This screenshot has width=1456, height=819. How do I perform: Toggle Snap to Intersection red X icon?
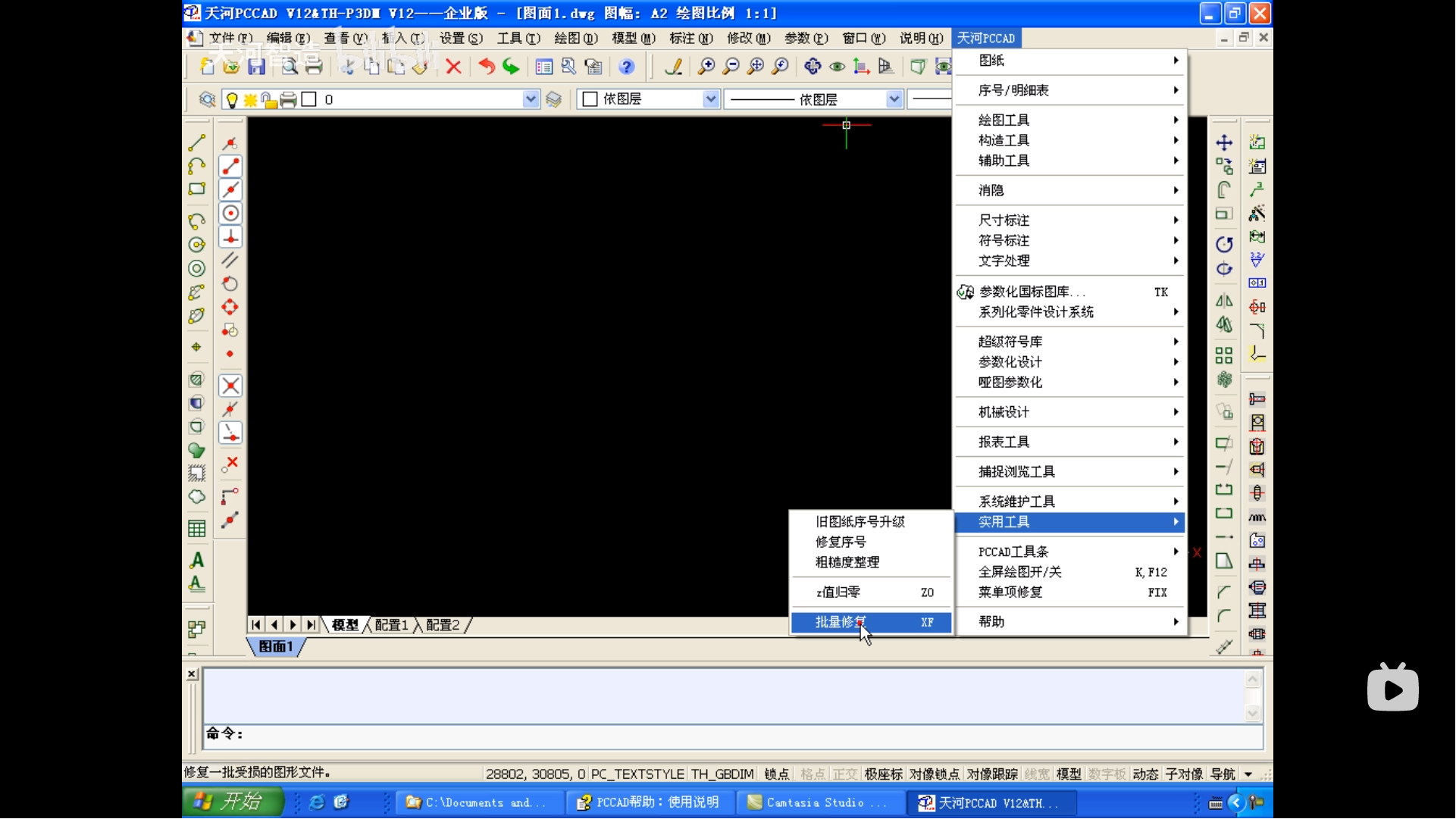pos(230,386)
